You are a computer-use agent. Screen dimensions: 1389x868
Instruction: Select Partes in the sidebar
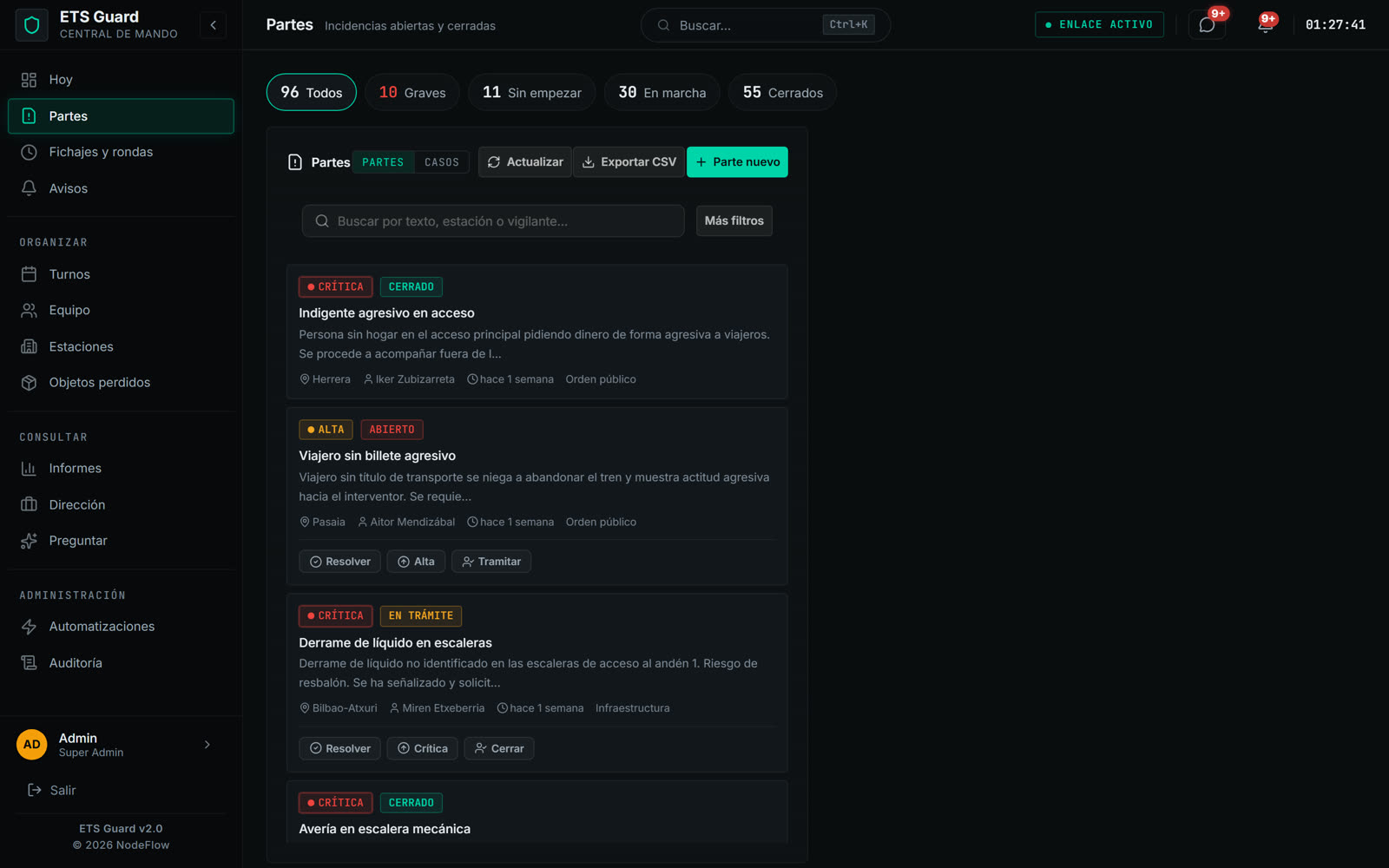click(121, 116)
